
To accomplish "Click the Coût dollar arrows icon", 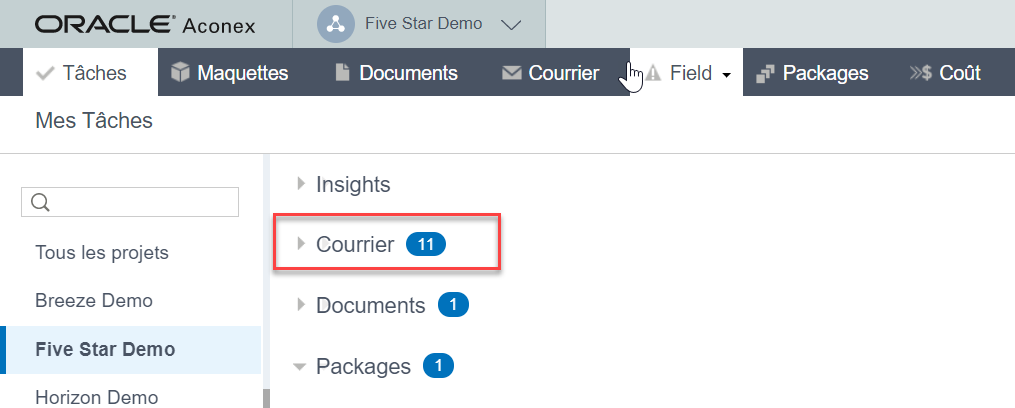I will click(920, 73).
